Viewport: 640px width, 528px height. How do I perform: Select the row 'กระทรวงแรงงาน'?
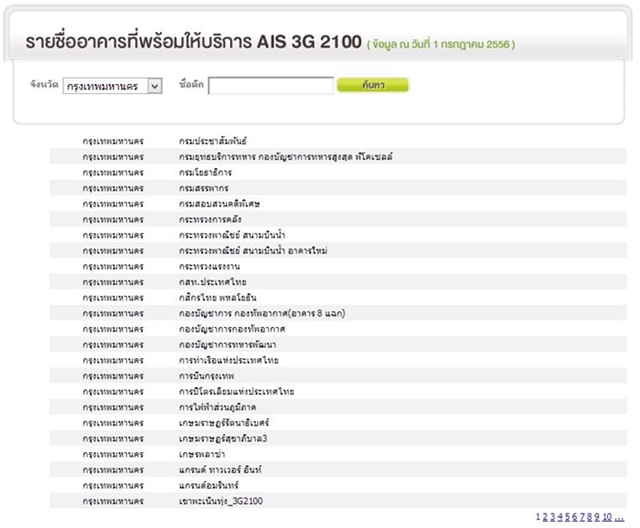(338, 266)
